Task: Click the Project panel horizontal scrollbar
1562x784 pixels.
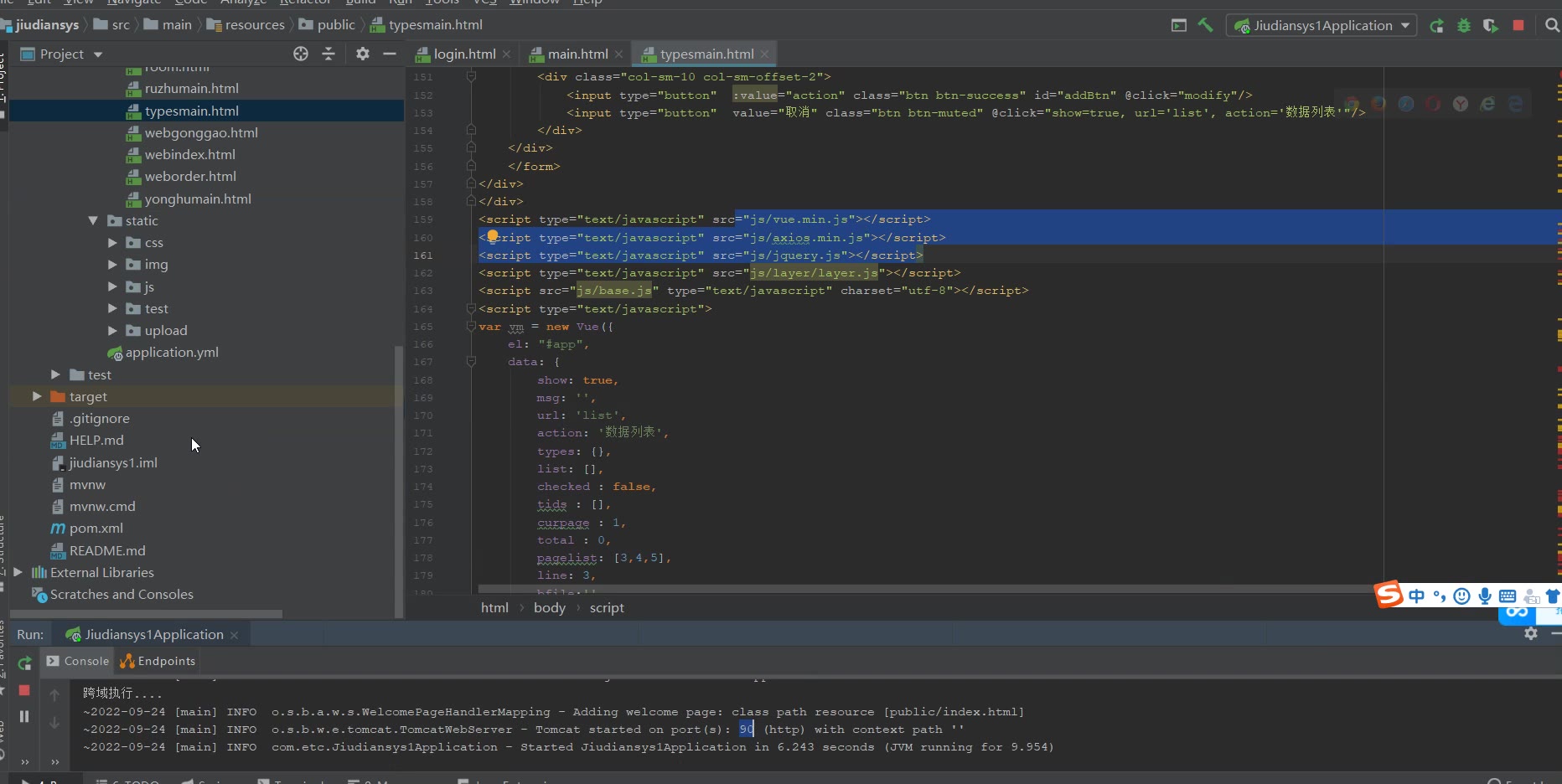Action: coord(146,614)
